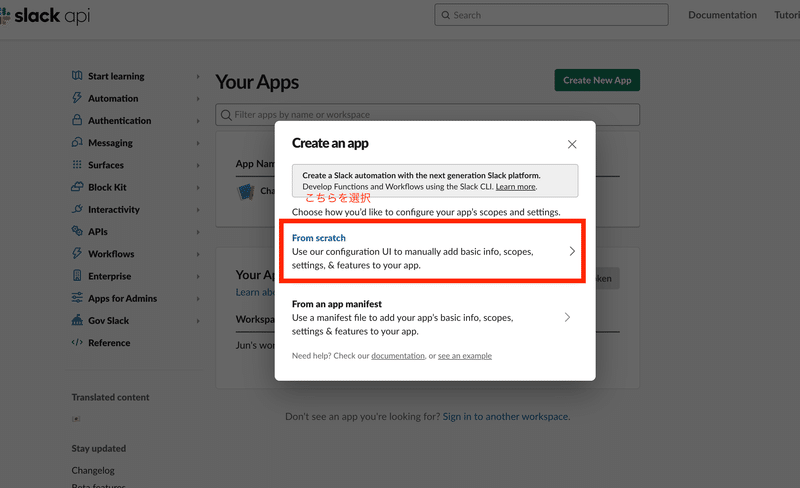Open the documentation help link
The height and width of the screenshot is (488, 800).
[x=398, y=356]
